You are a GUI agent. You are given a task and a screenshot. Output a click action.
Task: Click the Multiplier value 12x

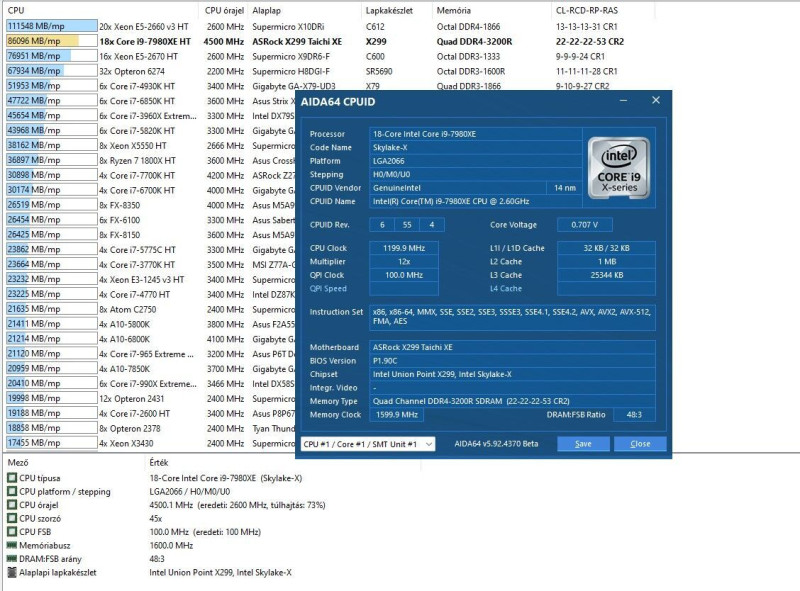404,261
